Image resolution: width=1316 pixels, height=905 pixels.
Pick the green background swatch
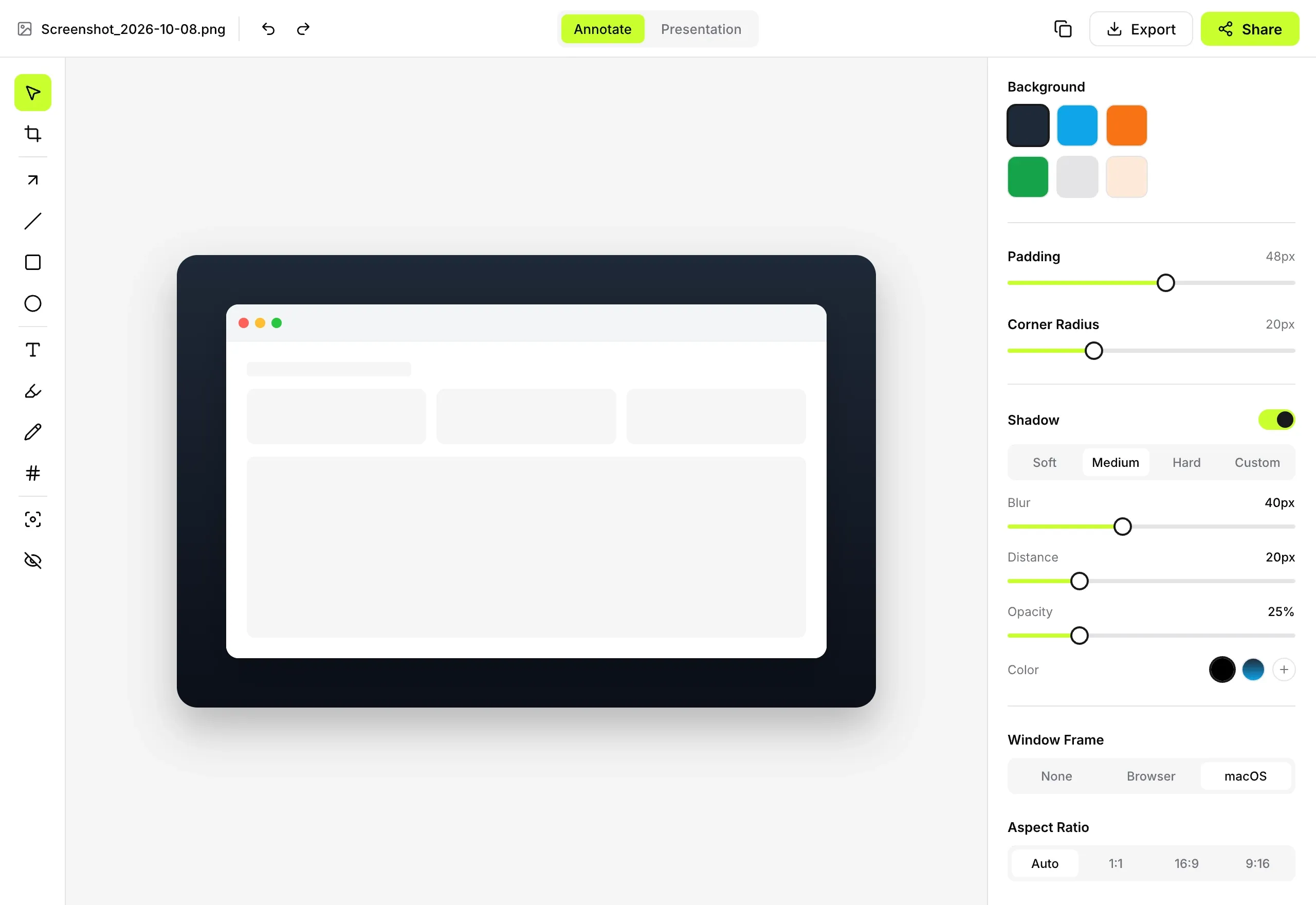1028,177
